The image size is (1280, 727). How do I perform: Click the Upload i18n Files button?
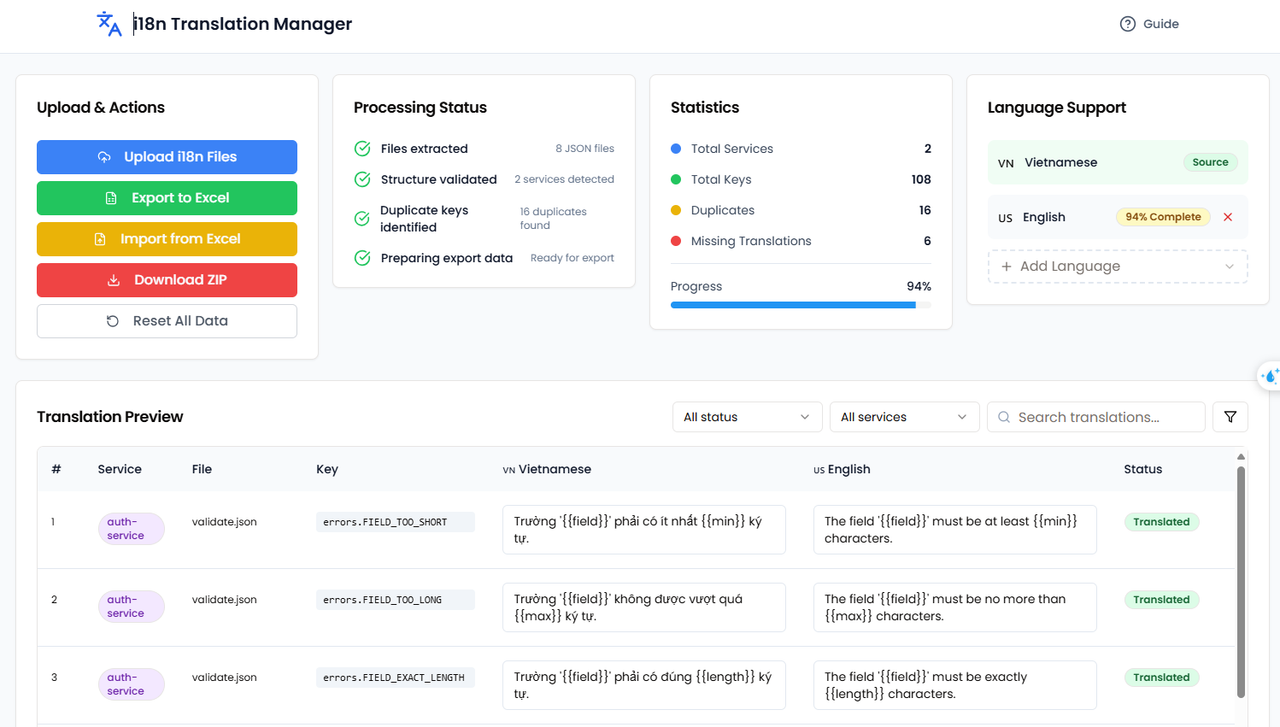[x=166, y=157]
